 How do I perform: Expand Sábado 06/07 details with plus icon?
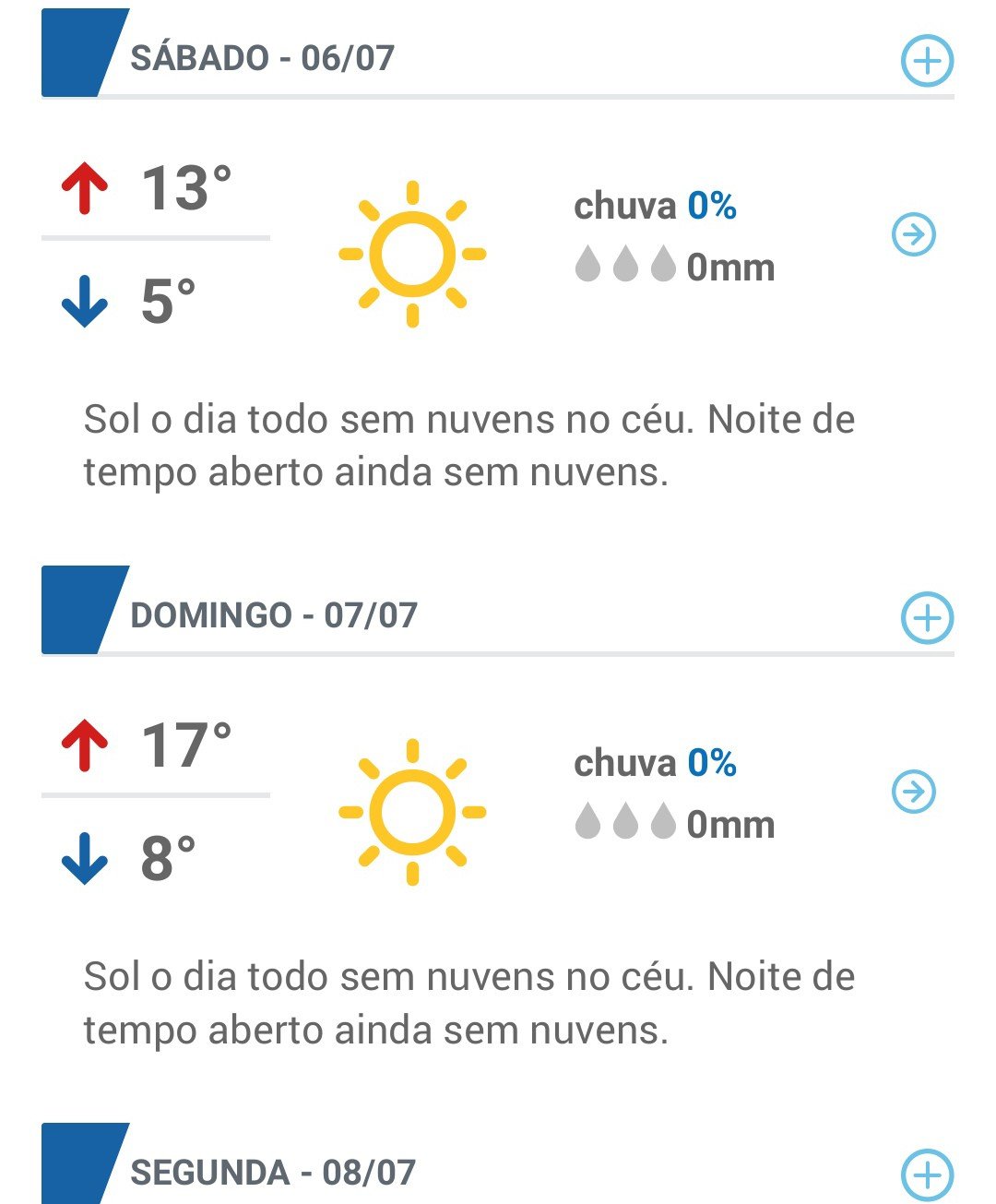(926, 61)
